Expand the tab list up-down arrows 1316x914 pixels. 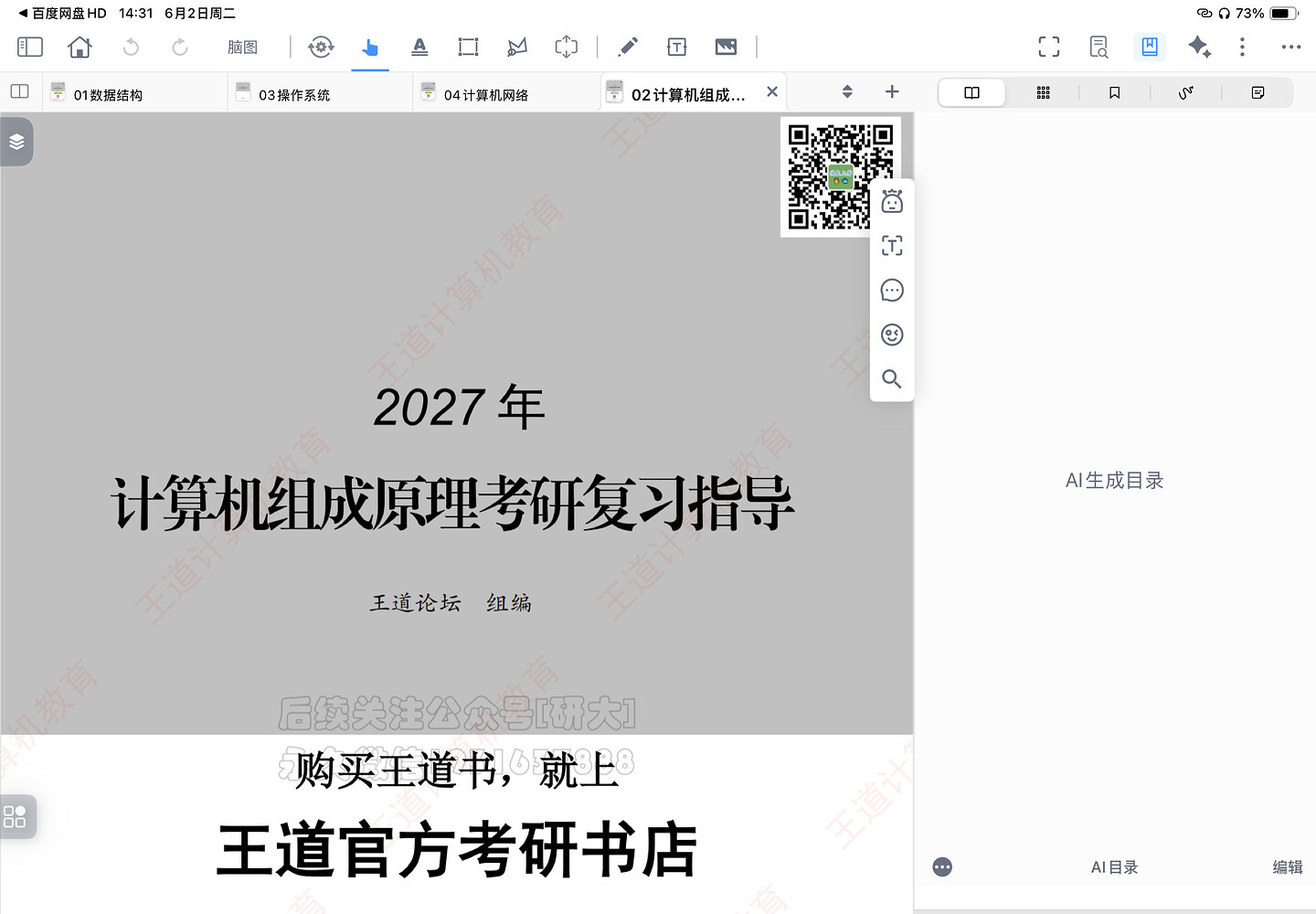[847, 91]
